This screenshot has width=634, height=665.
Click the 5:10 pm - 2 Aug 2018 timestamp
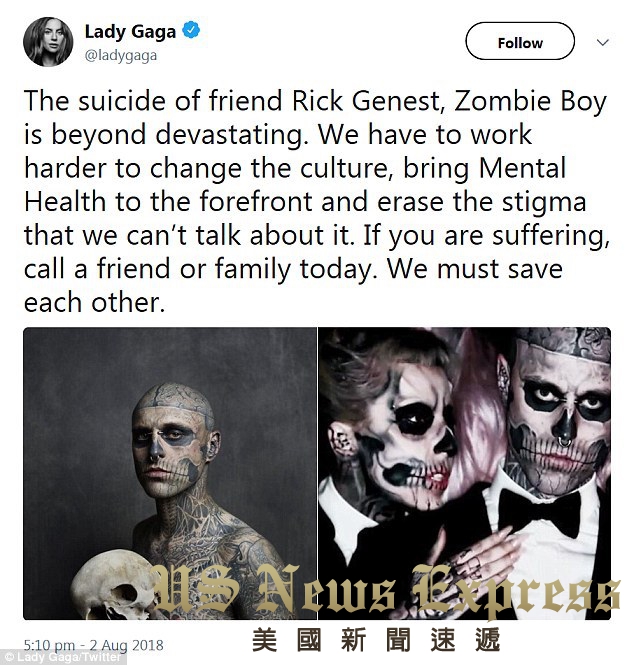pos(93,645)
